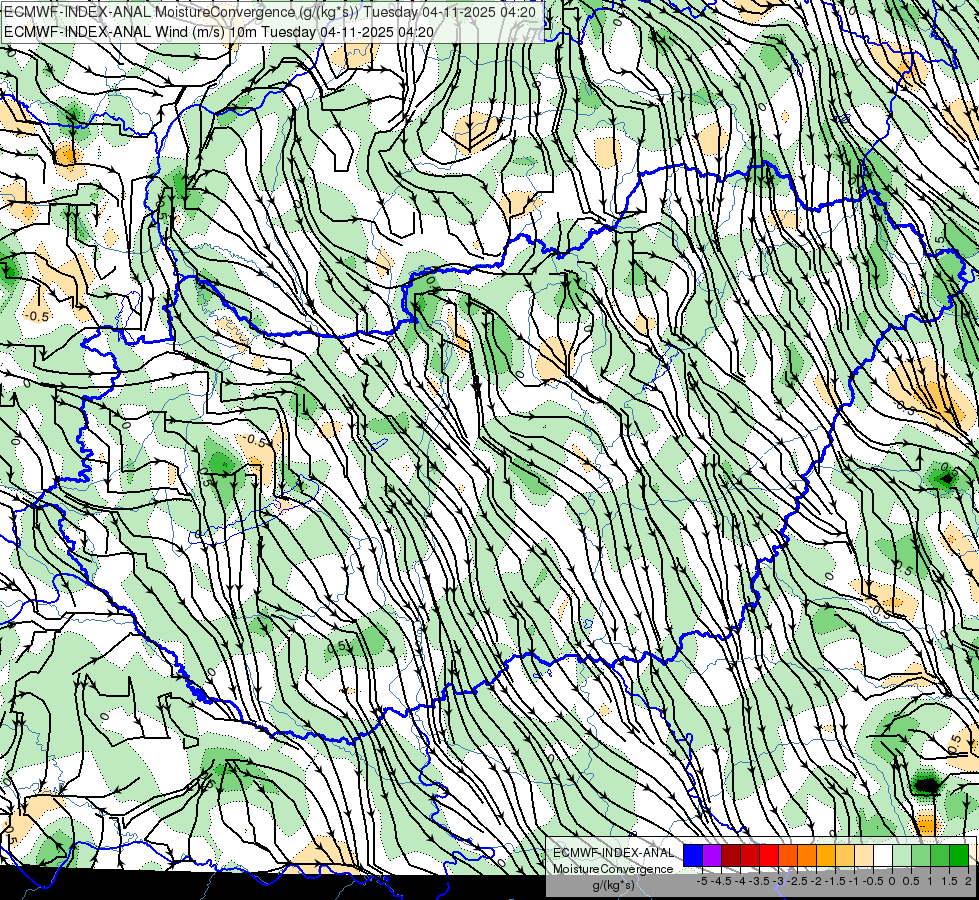Select lightest green swatch between 0 and 0.5
Viewport: 979px width, 900px height.
[902, 856]
